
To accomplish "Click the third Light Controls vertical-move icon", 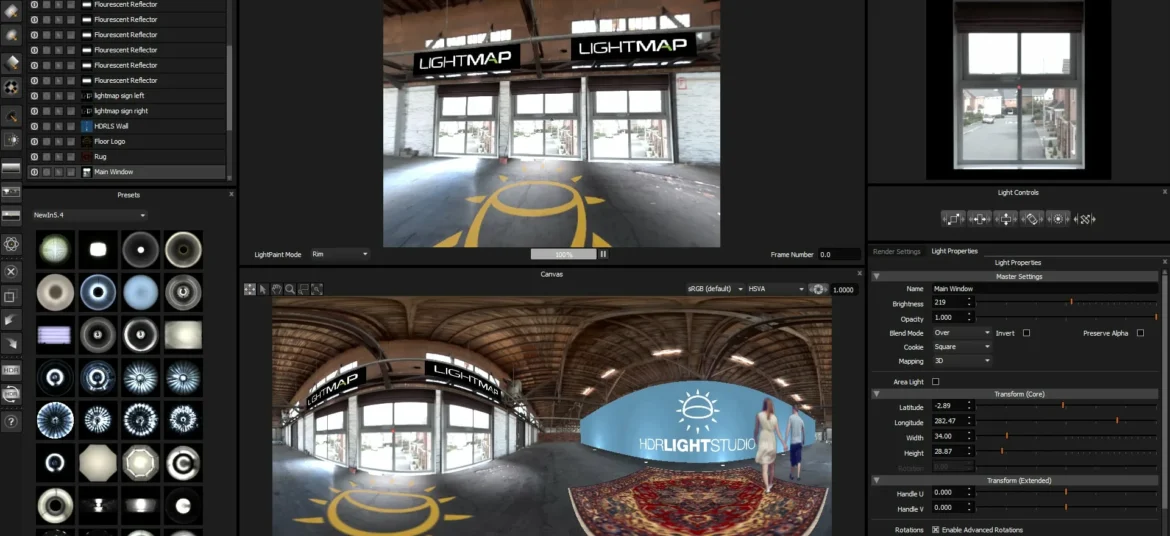I will pos(1005,219).
